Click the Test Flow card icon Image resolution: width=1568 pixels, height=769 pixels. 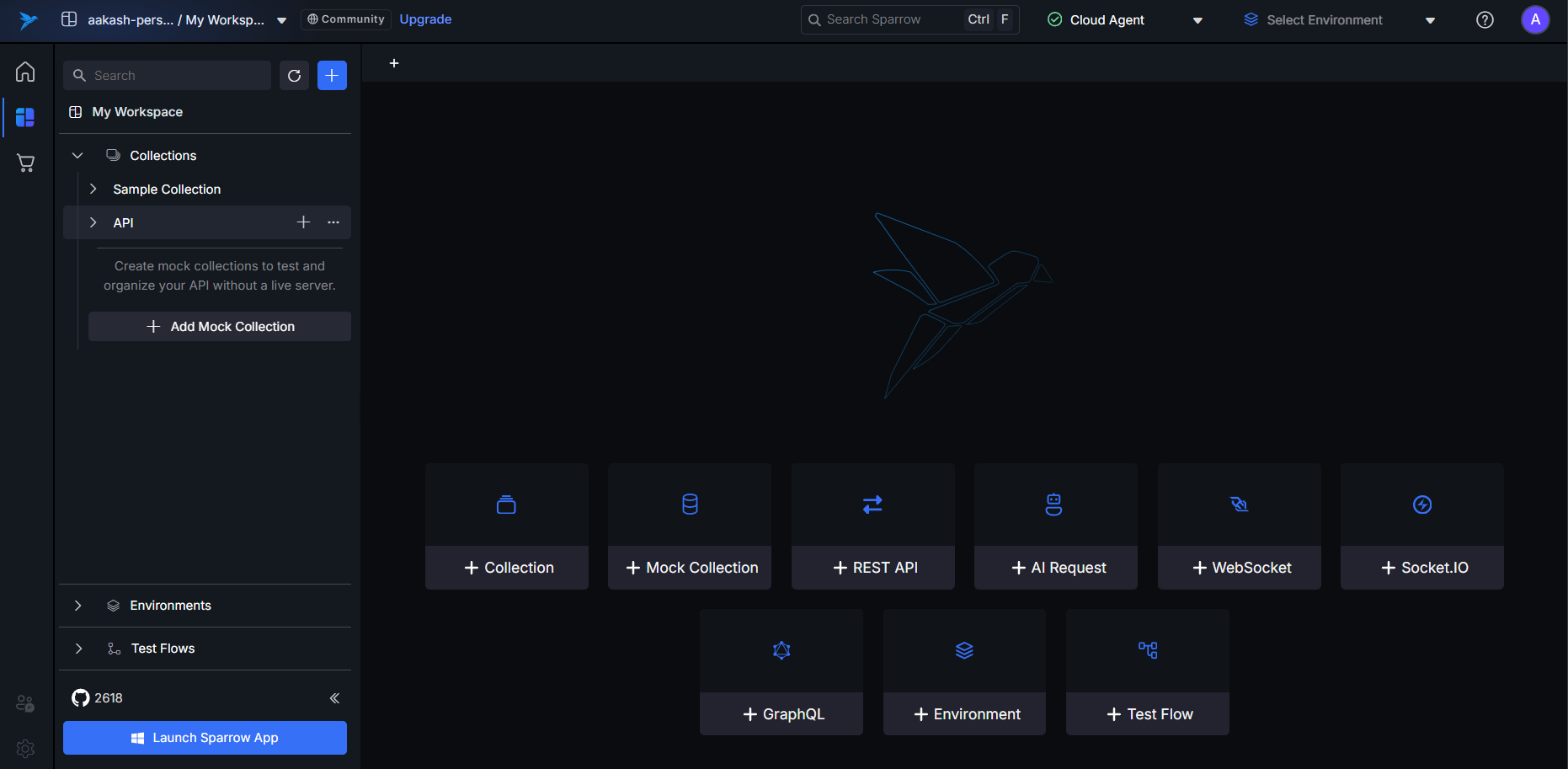click(x=1148, y=650)
